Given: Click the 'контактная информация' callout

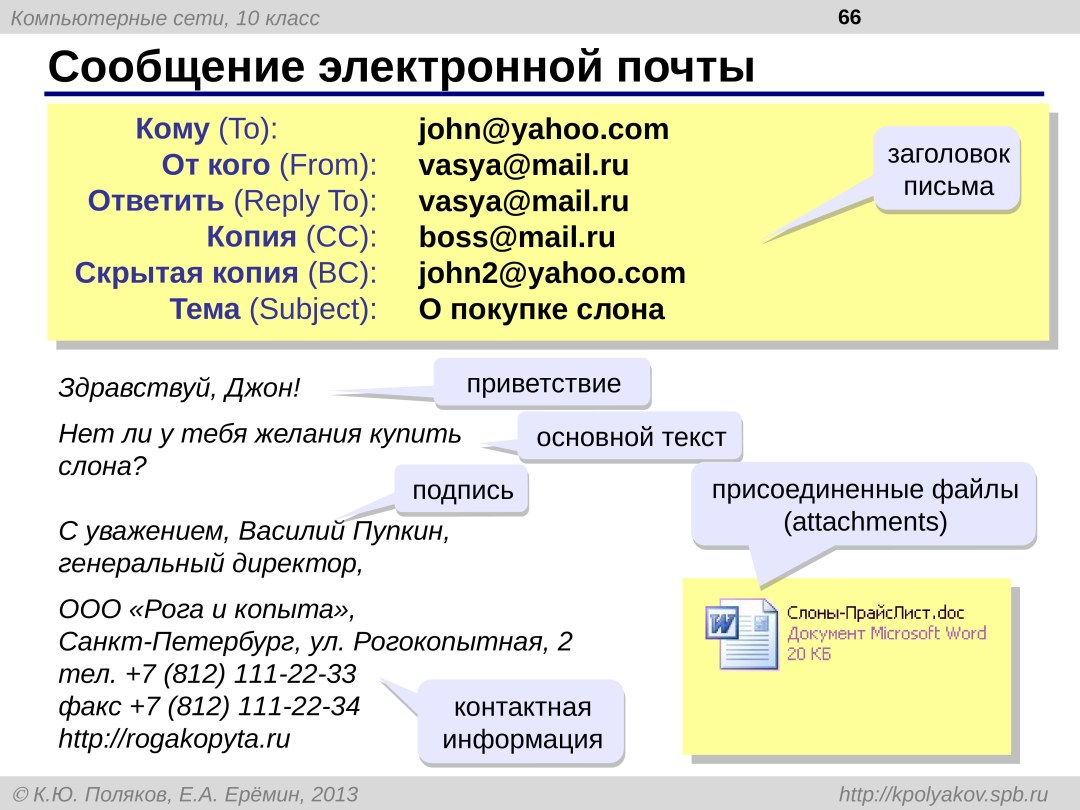Looking at the screenshot, I should 522,723.
